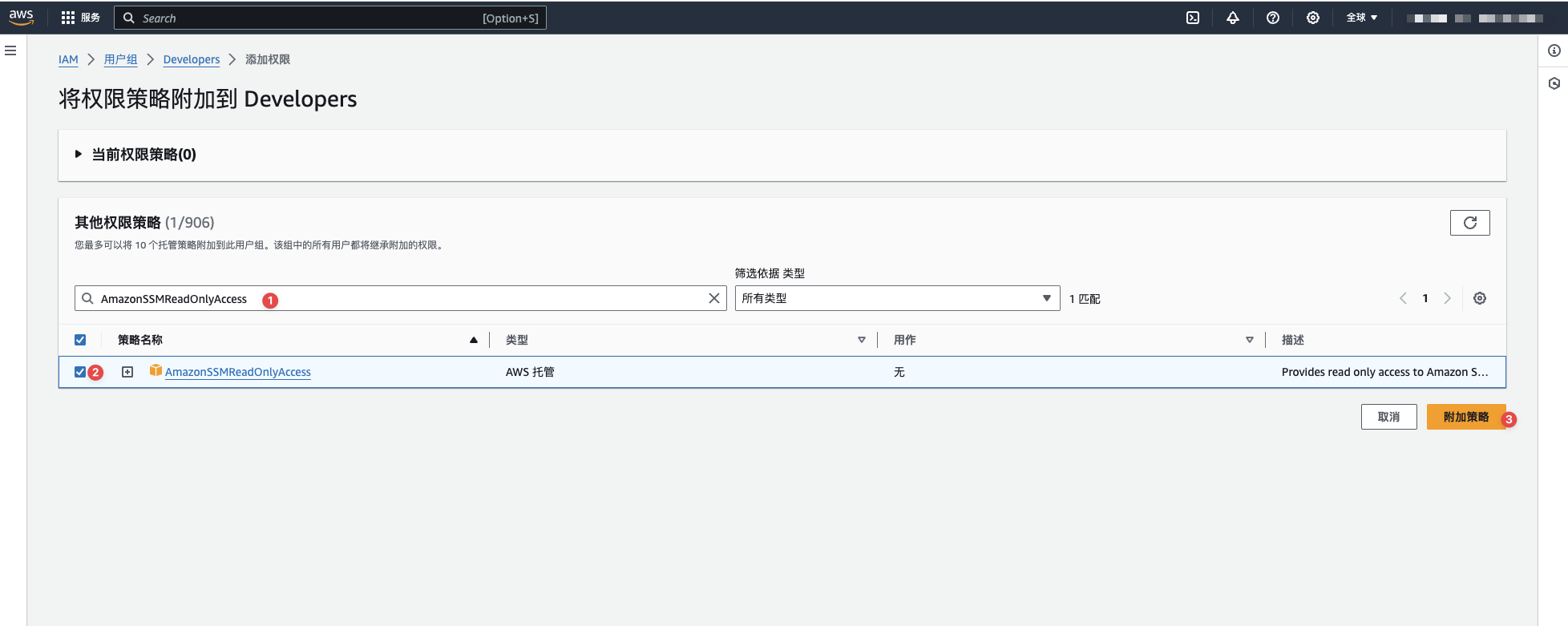The image size is (1568, 626).
Task: Open the account name menu
Action: [x=1475, y=18]
